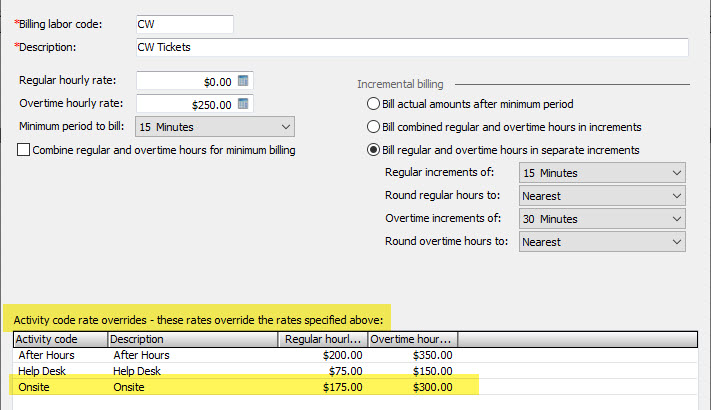The image size is (711, 410).
Task: Click the $350.00 overtime rate cell
Action: 433,355
